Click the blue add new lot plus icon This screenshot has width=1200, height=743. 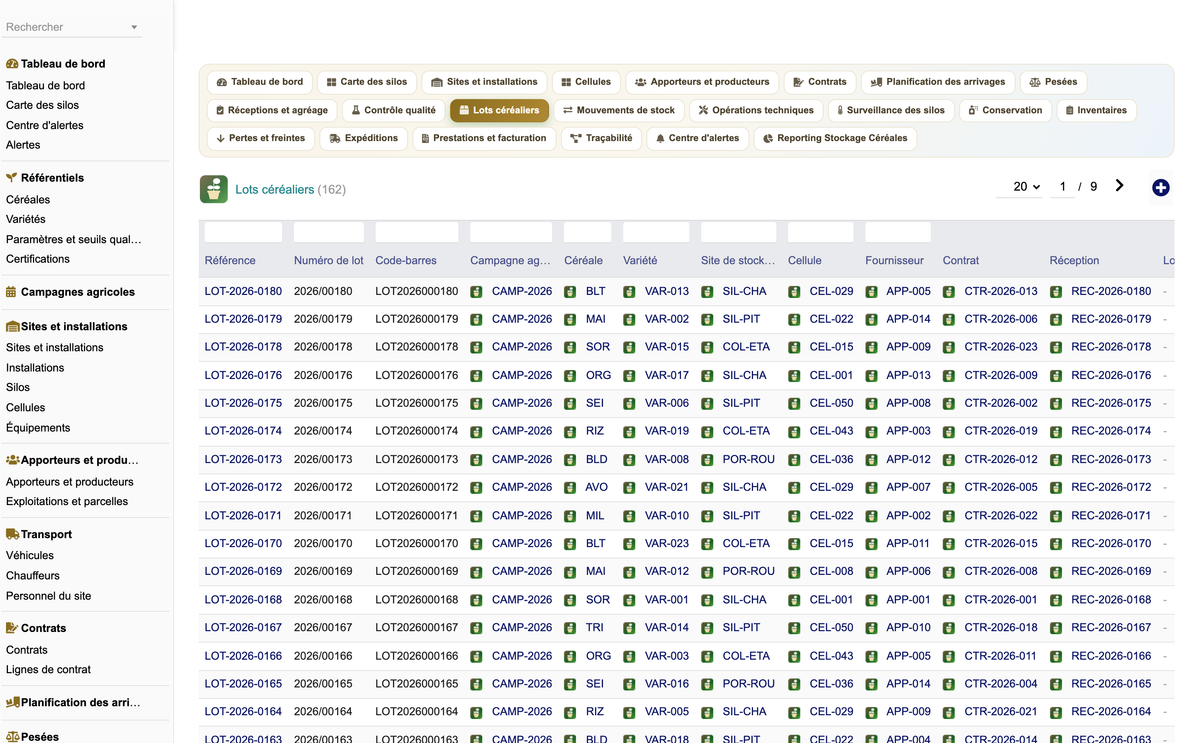click(1160, 188)
